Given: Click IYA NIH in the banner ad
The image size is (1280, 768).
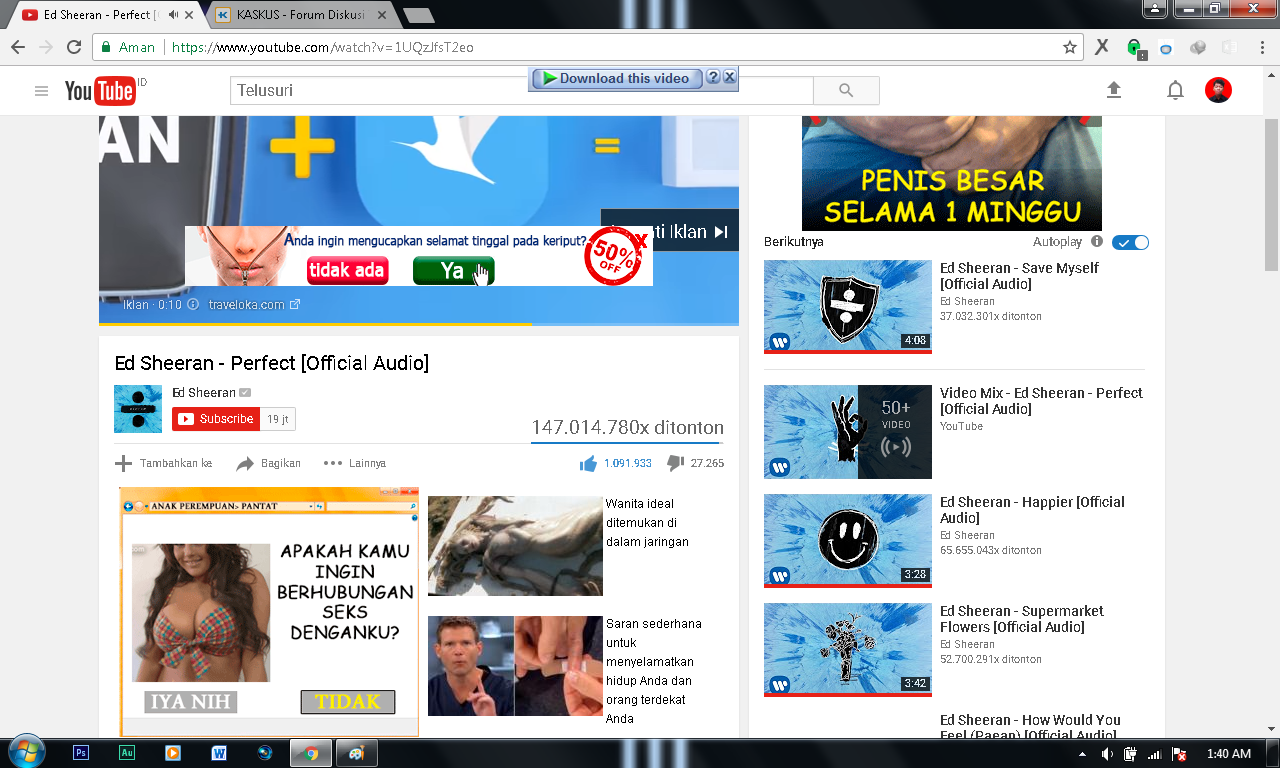Looking at the screenshot, I should tap(190, 701).
